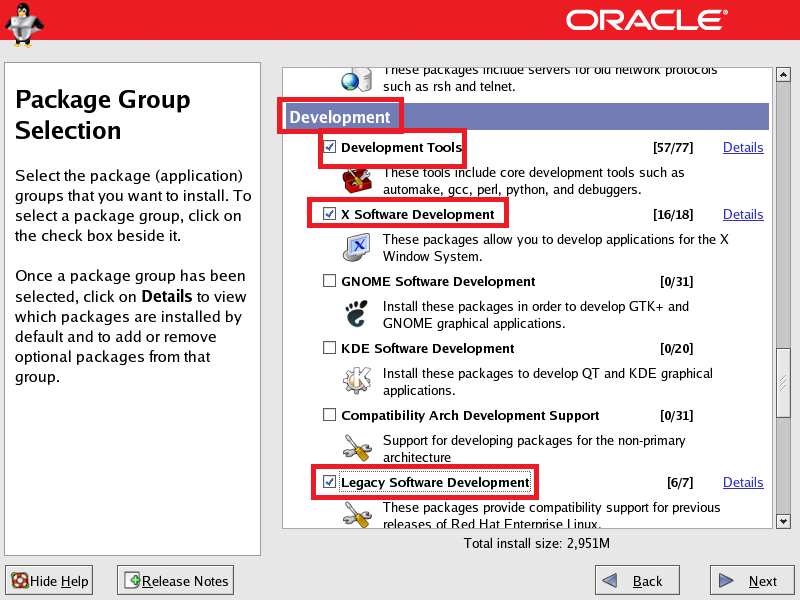Click the lifebuoy icon on the Hide Help button
Image resolution: width=800 pixels, height=600 pixels.
coord(20,581)
